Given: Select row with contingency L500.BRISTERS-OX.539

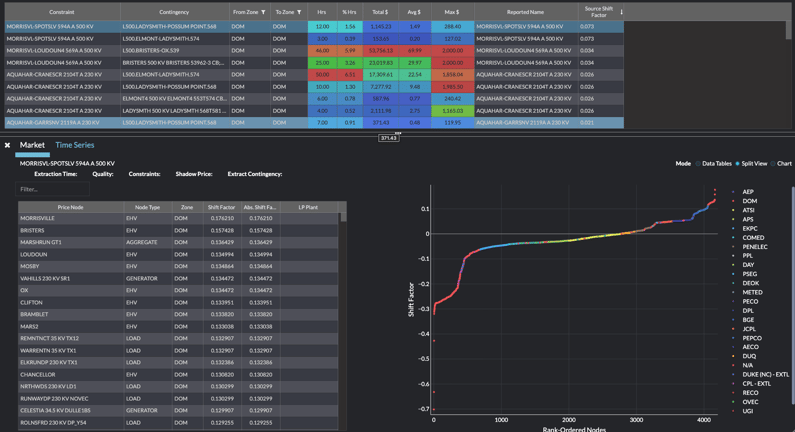Looking at the screenshot, I should tap(314, 51).
